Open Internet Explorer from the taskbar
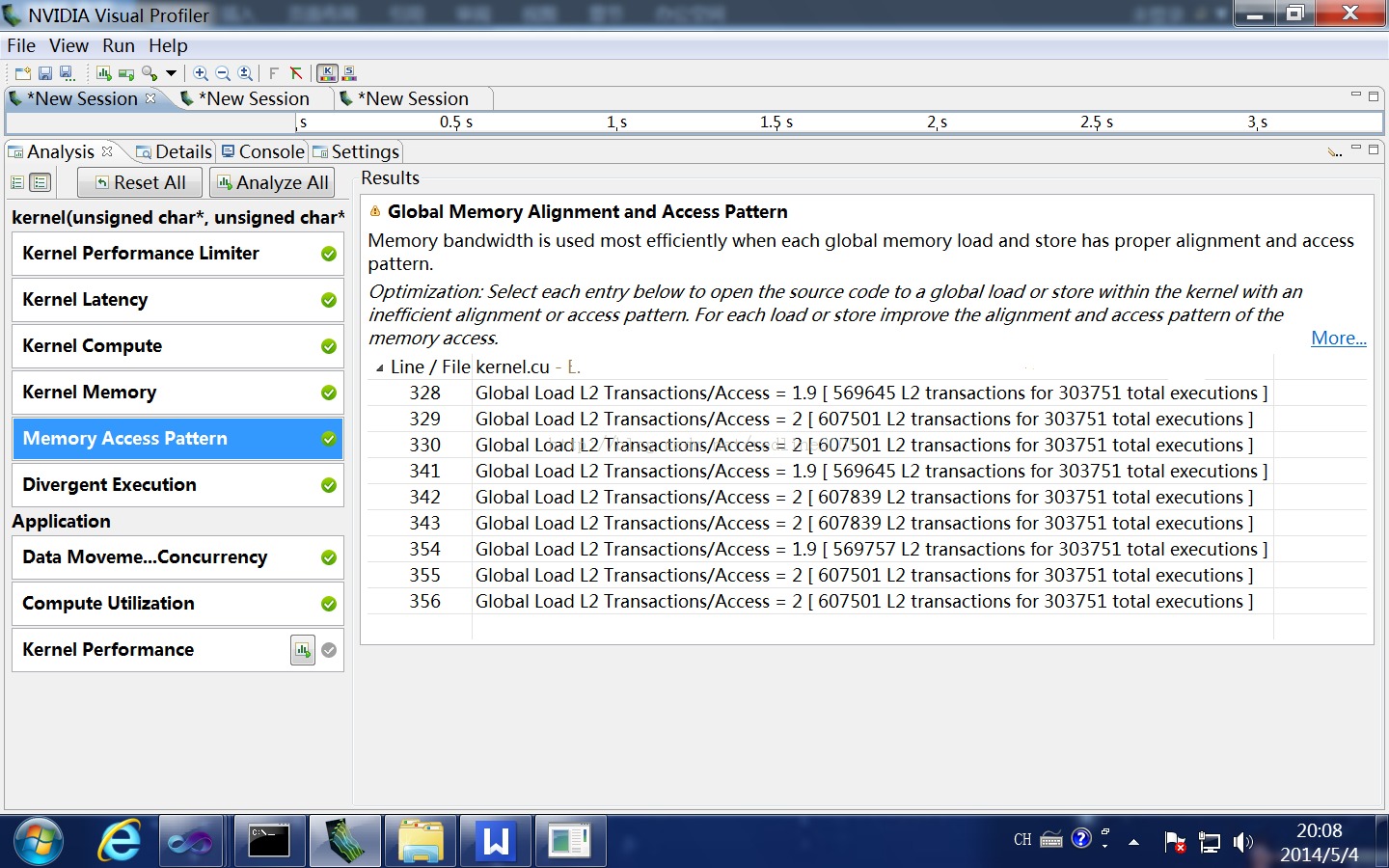1389x868 pixels. click(x=120, y=841)
